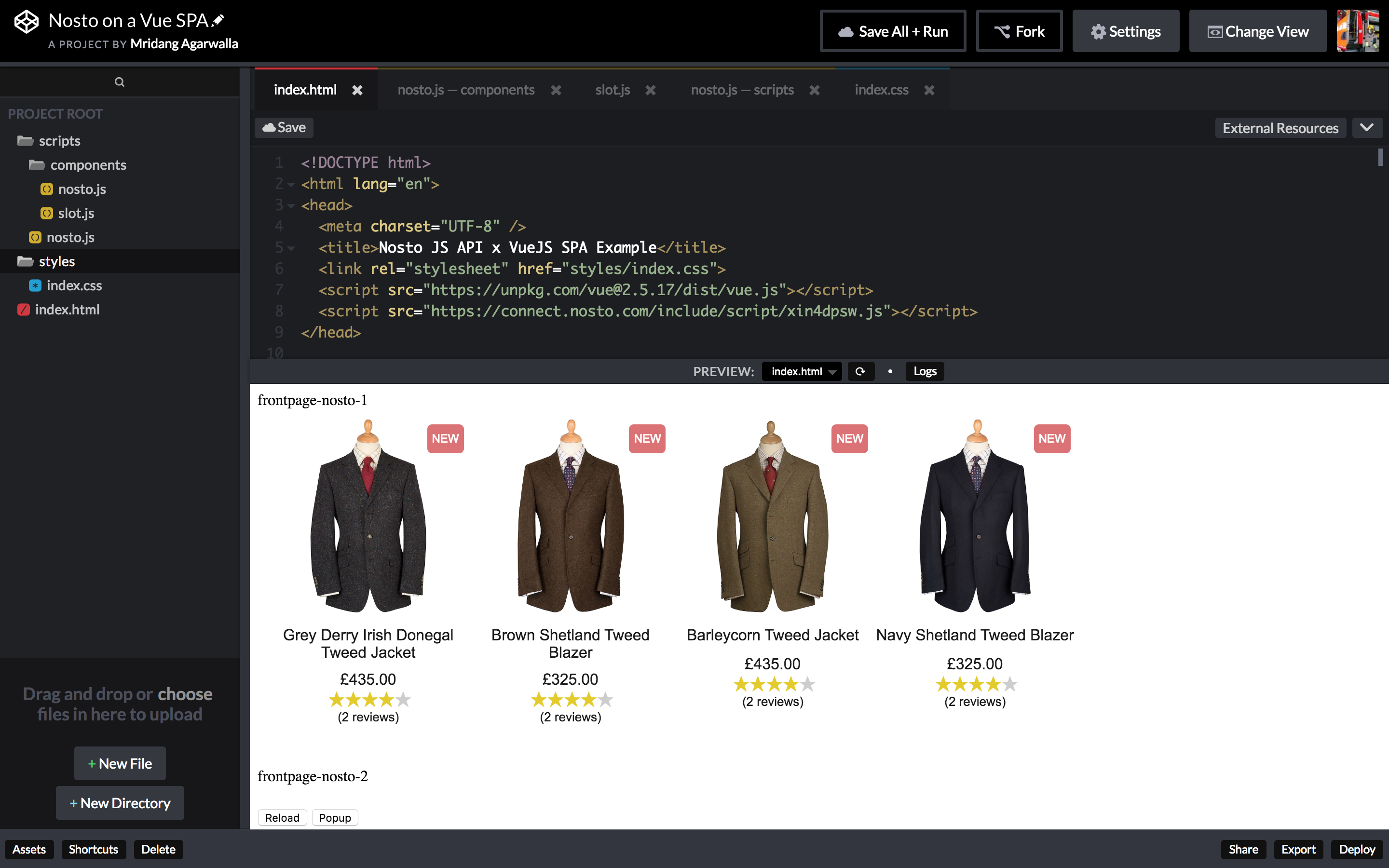This screenshot has width=1389, height=868.
Task: Open the Logs panel
Action: tap(925, 371)
